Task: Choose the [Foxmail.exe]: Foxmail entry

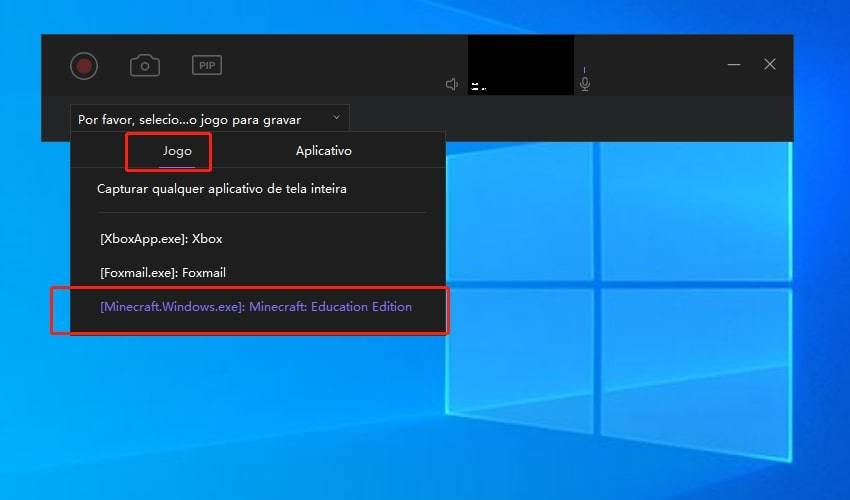Action: pyautogui.click(x=170, y=272)
